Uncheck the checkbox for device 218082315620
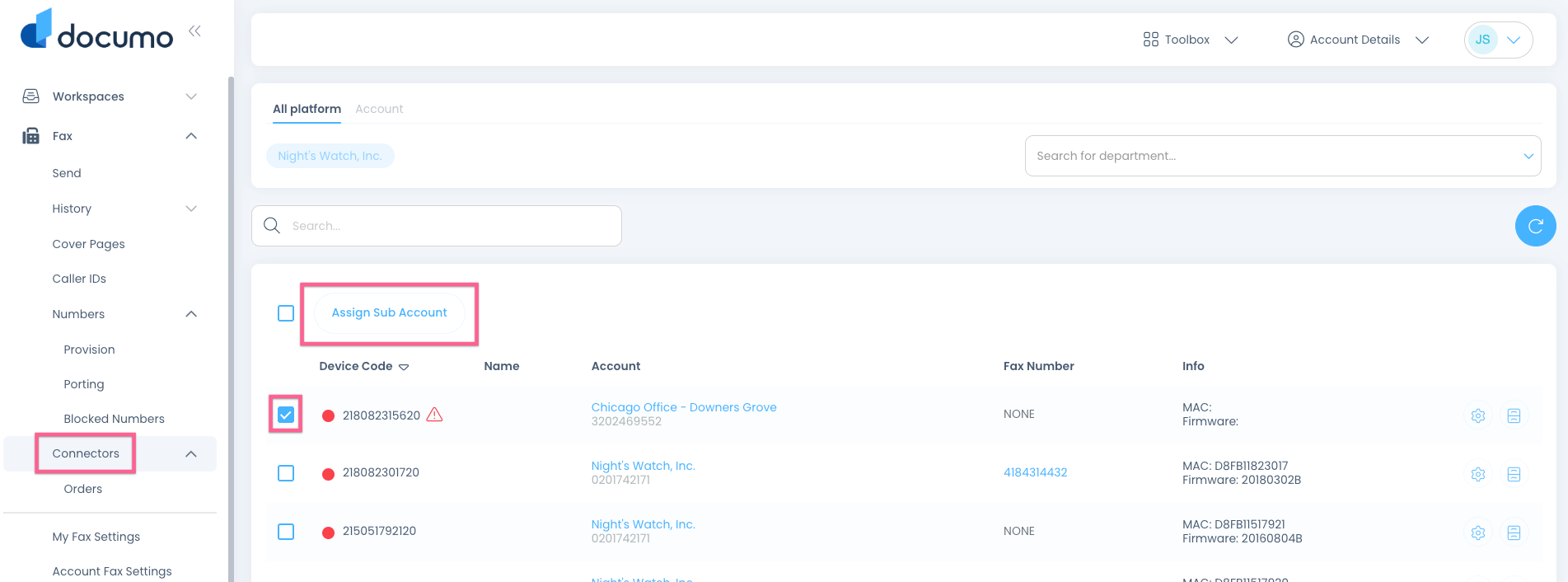This screenshot has width=1568, height=582. point(286,415)
